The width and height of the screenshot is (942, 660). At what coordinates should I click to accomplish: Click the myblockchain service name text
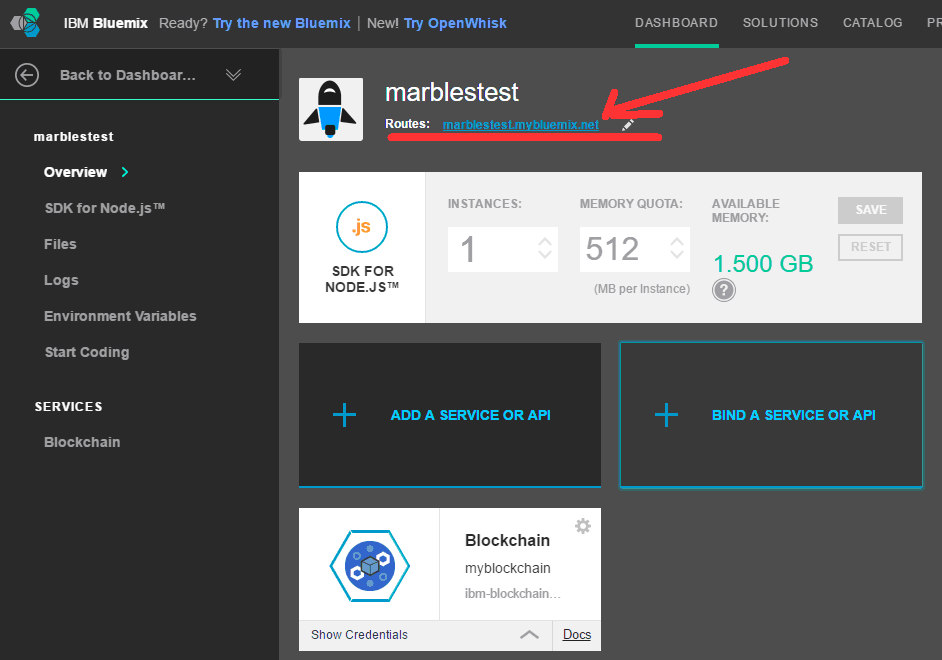[x=508, y=568]
